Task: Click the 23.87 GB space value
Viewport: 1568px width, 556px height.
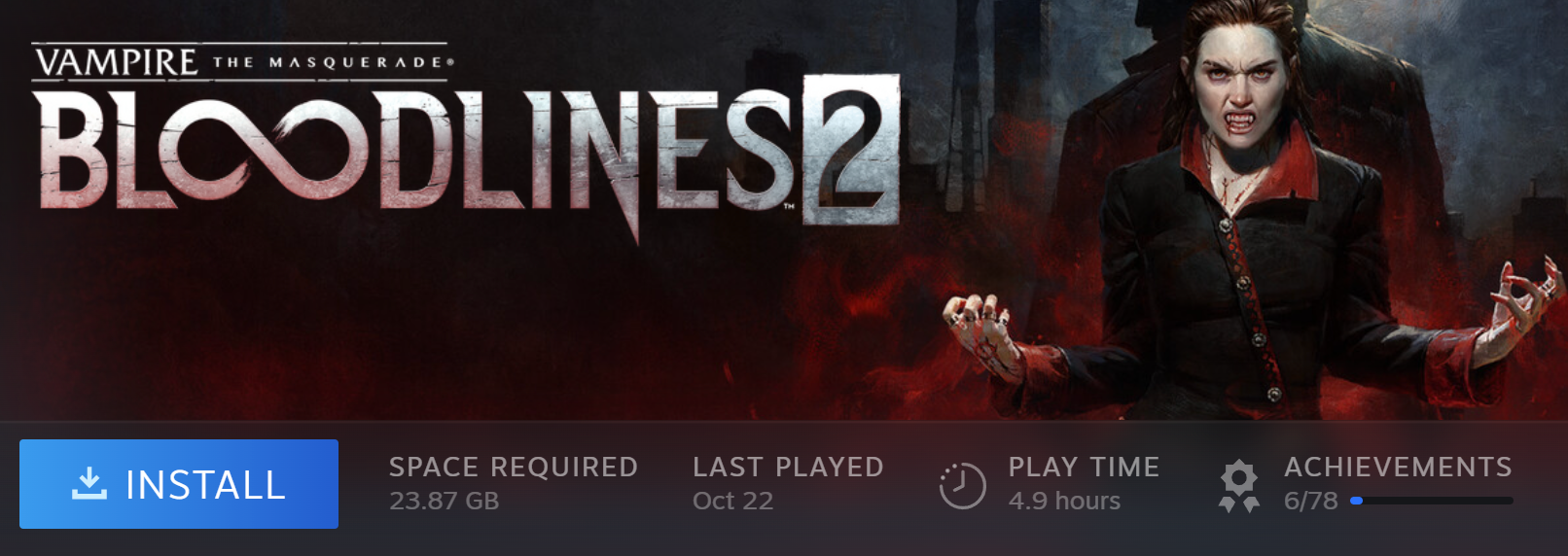Action: pyautogui.click(x=444, y=501)
